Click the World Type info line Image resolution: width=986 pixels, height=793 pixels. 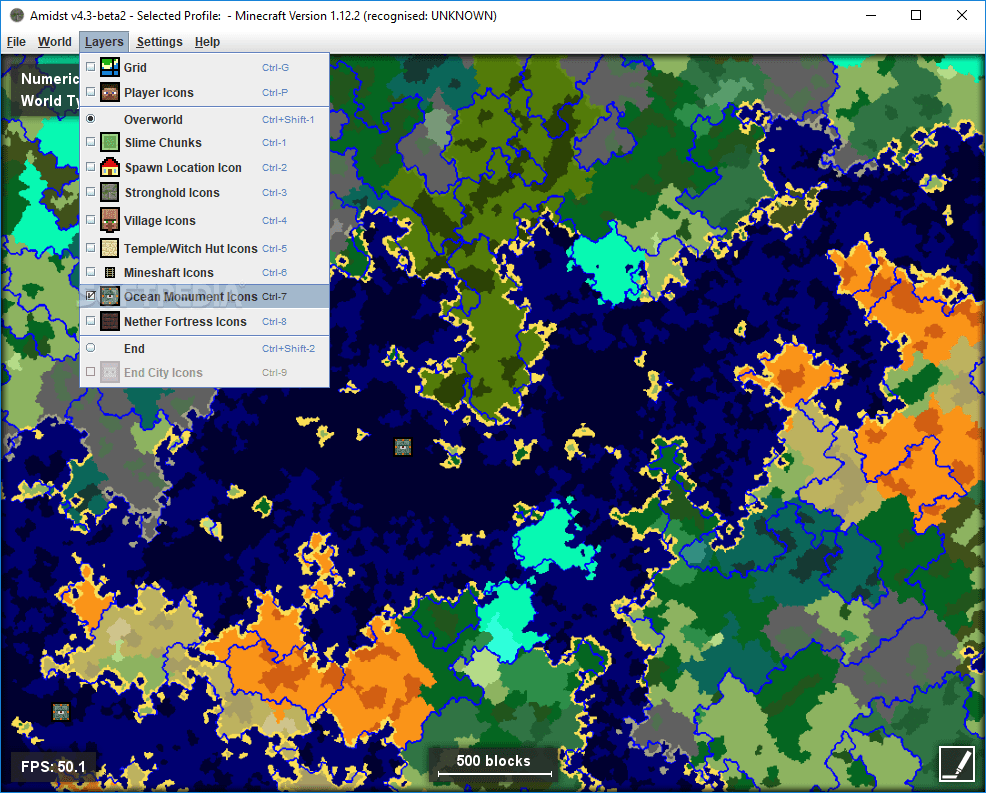(50, 101)
